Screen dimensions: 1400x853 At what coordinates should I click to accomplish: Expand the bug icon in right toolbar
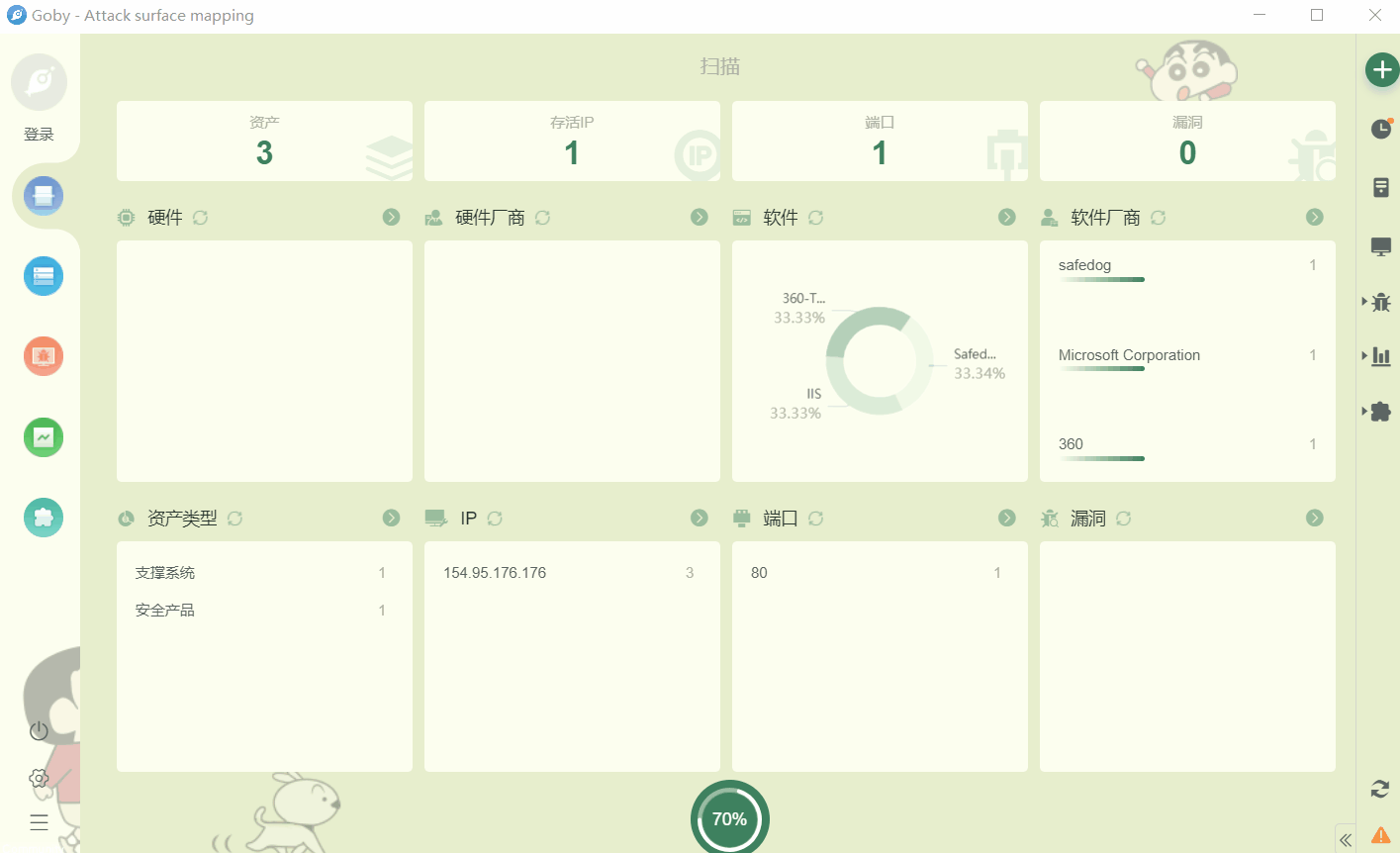(x=1381, y=302)
